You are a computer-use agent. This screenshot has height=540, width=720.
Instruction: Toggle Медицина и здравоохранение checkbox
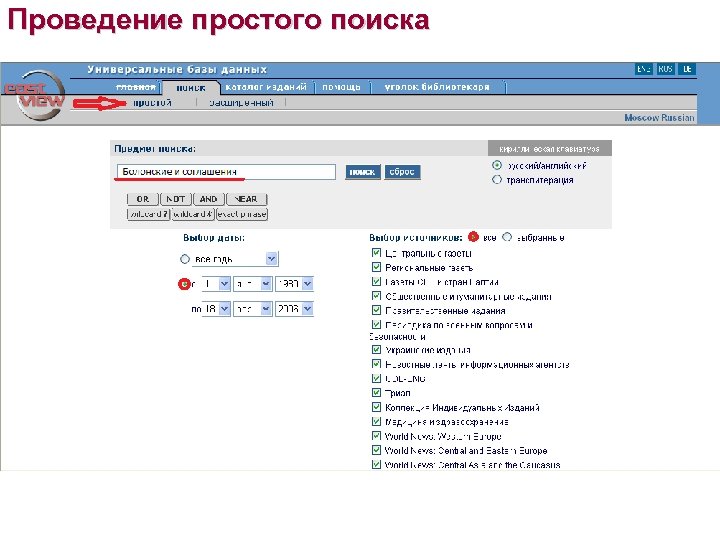click(x=376, y=421)
